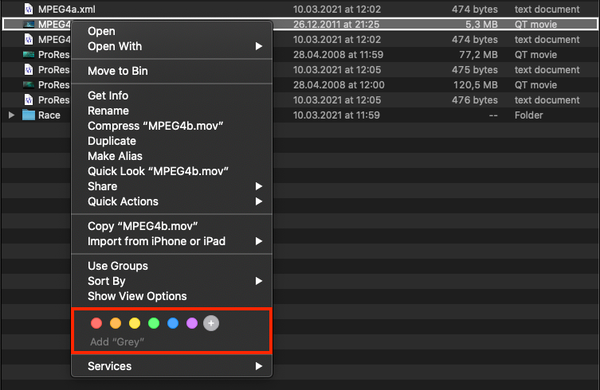The image size is (600, 390).
Task: Click the Folder kind label for Race
Action: [x=528, y=115]
